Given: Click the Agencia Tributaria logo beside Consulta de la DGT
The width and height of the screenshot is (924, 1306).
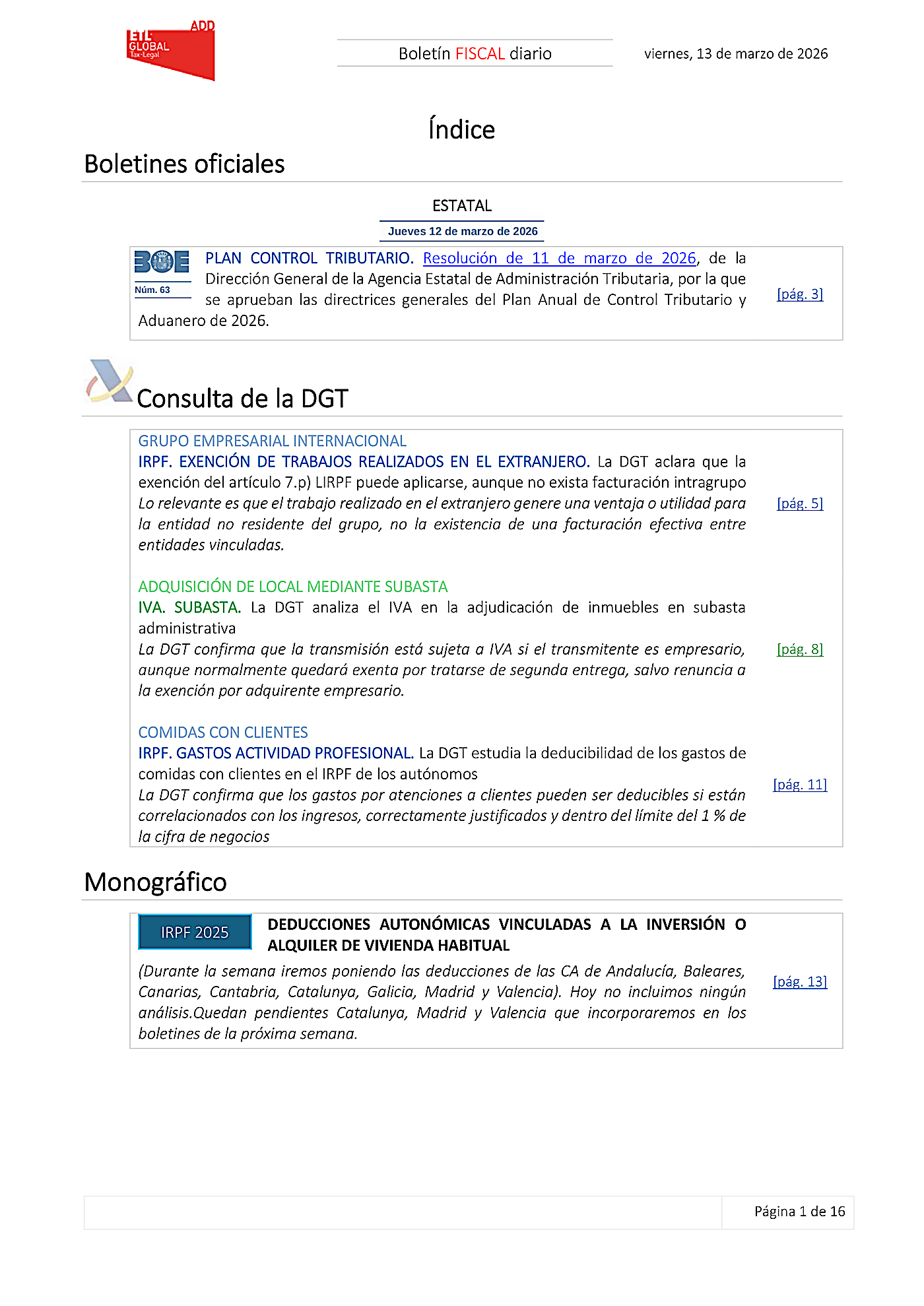Looking at the screenshot, I should click(110, 381).
